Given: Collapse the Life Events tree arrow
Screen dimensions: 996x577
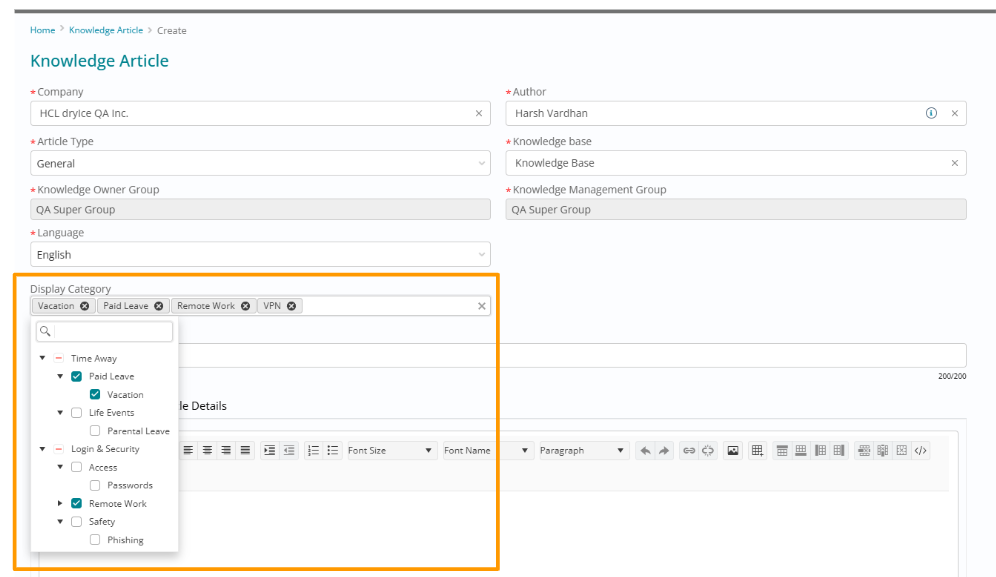Looking at the screenshot, I should click(x=60, y=412).
